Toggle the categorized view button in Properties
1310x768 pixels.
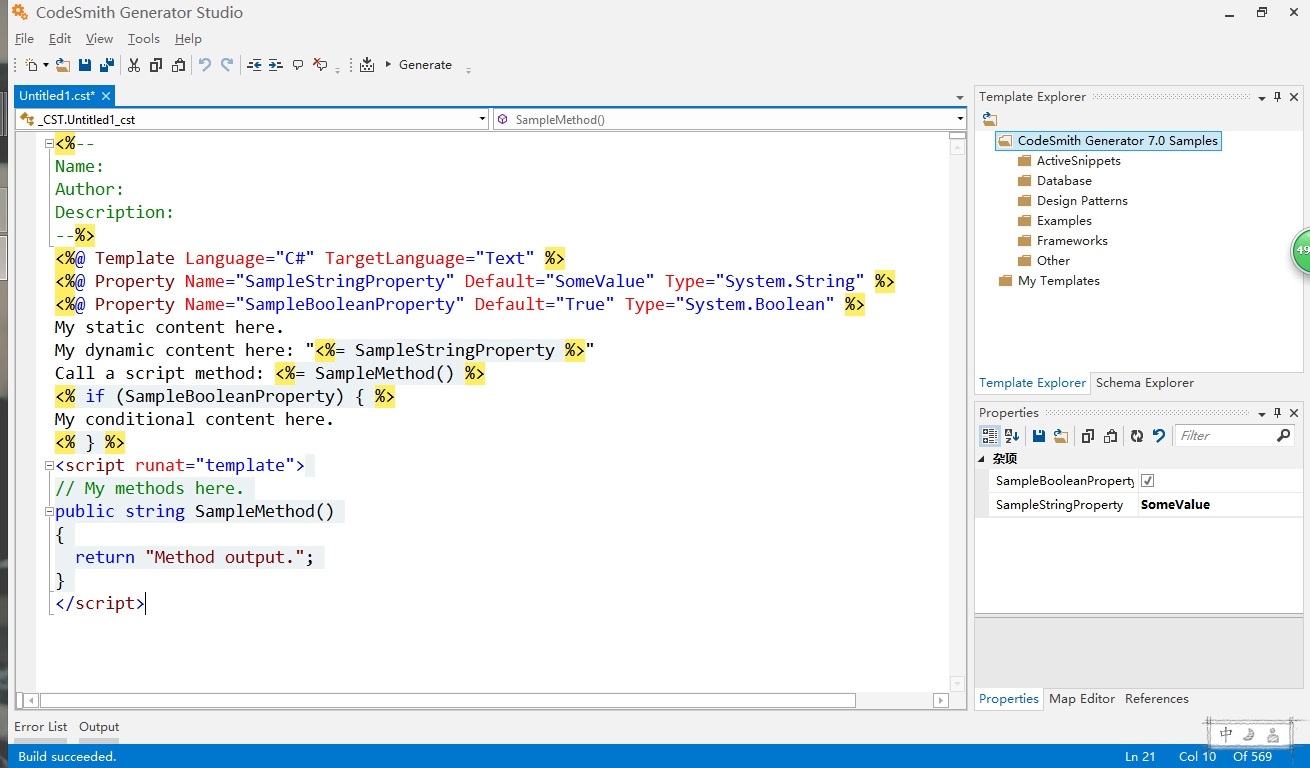pyautogui.click(x=989, y=436)
